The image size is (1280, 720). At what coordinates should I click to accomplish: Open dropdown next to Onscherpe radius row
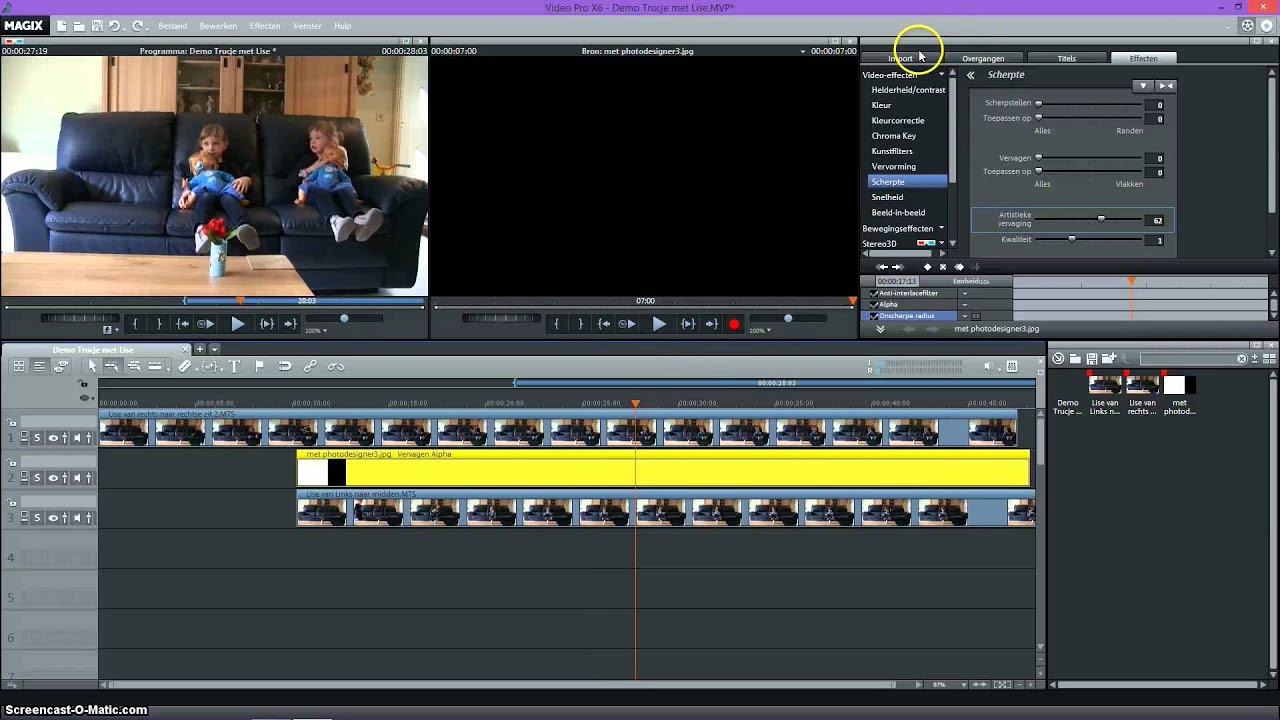click(965, 316)
